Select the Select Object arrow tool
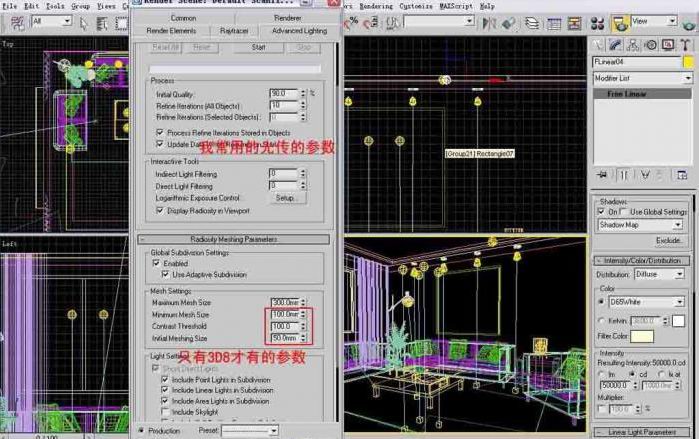The width and height of the screenshot is (699, 439). [84, 21]
